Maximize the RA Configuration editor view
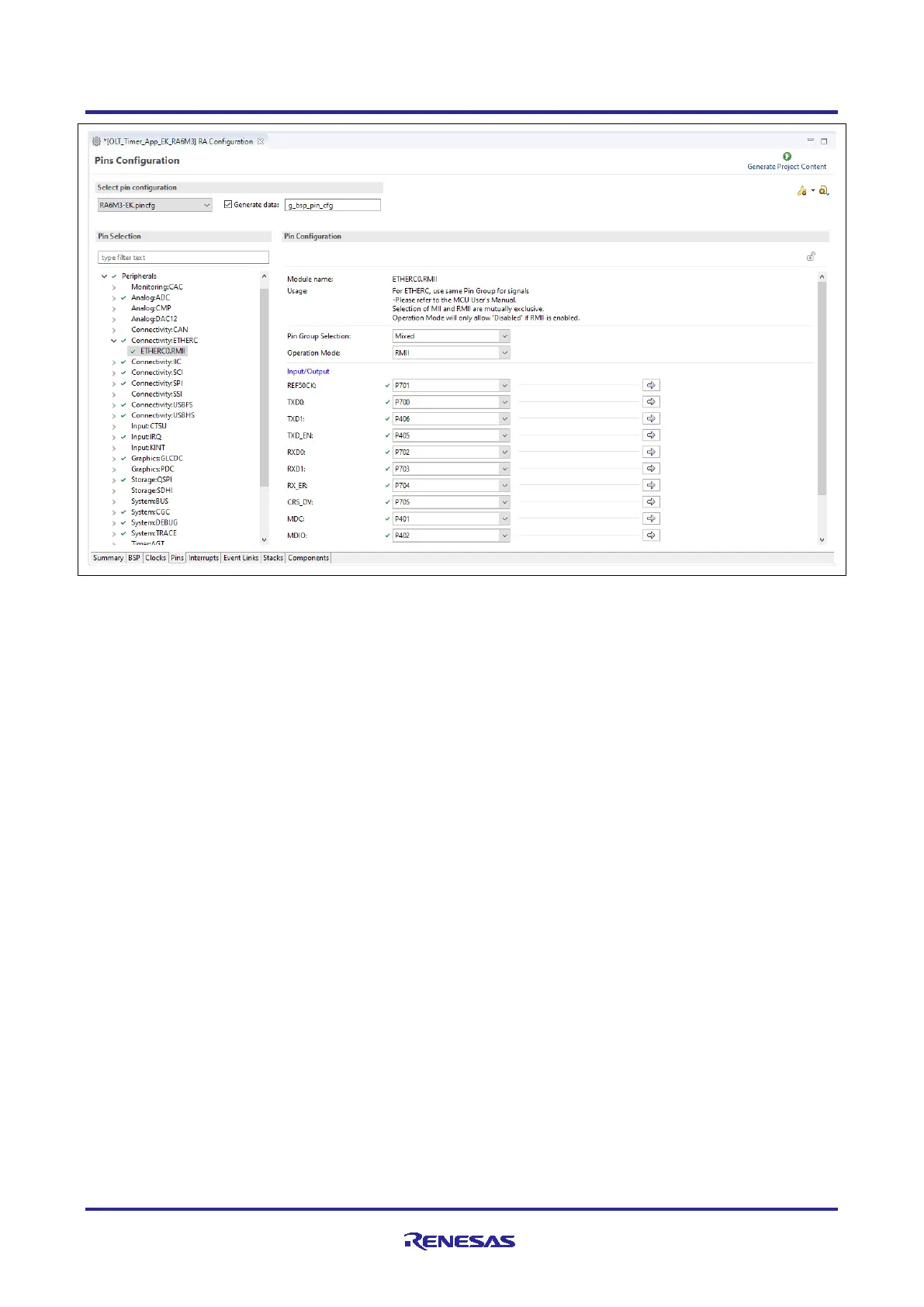This screenshot has width=924, height=1307. [824, 141]
